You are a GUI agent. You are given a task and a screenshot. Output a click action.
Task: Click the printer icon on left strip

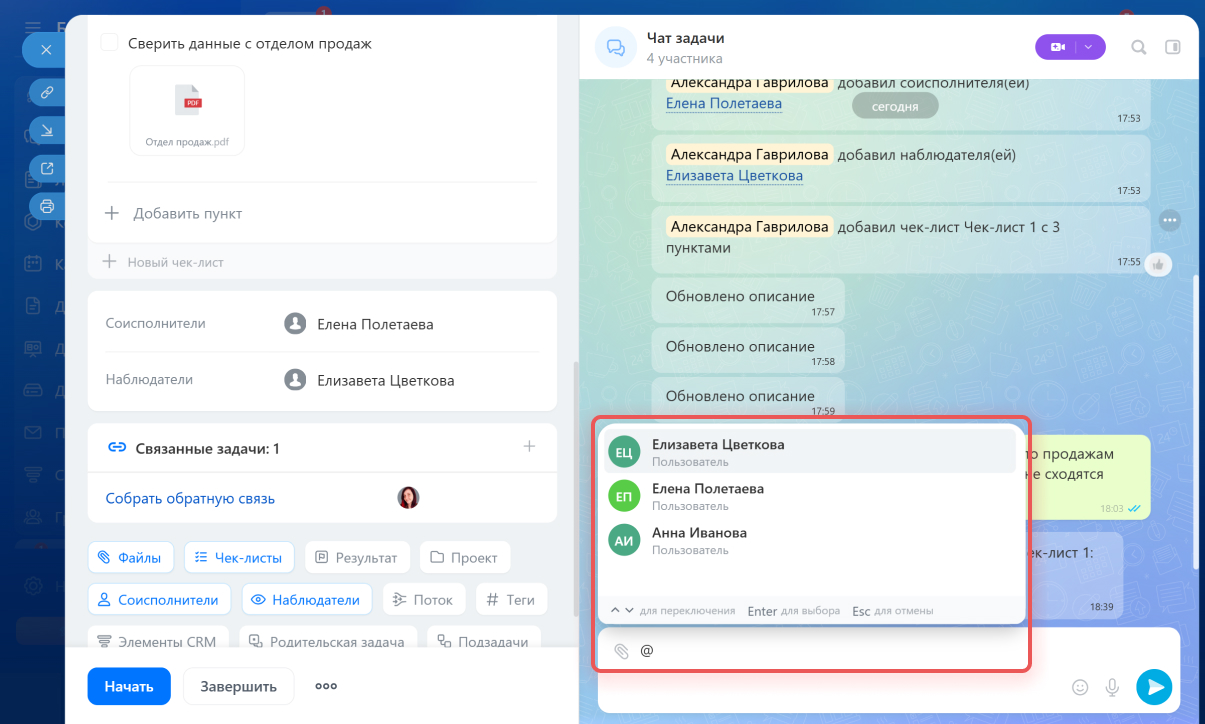(x=47, y=206)
